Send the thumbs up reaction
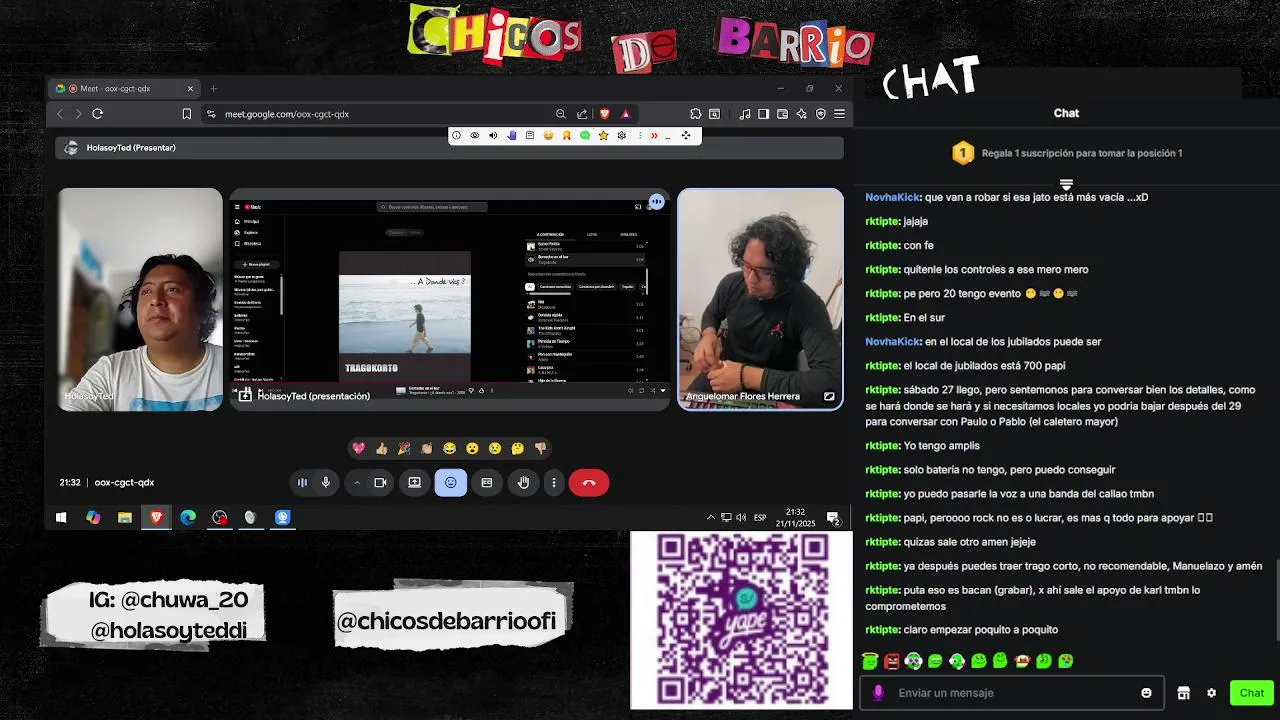The image size is (1280, 720). (x=381, y=448)
